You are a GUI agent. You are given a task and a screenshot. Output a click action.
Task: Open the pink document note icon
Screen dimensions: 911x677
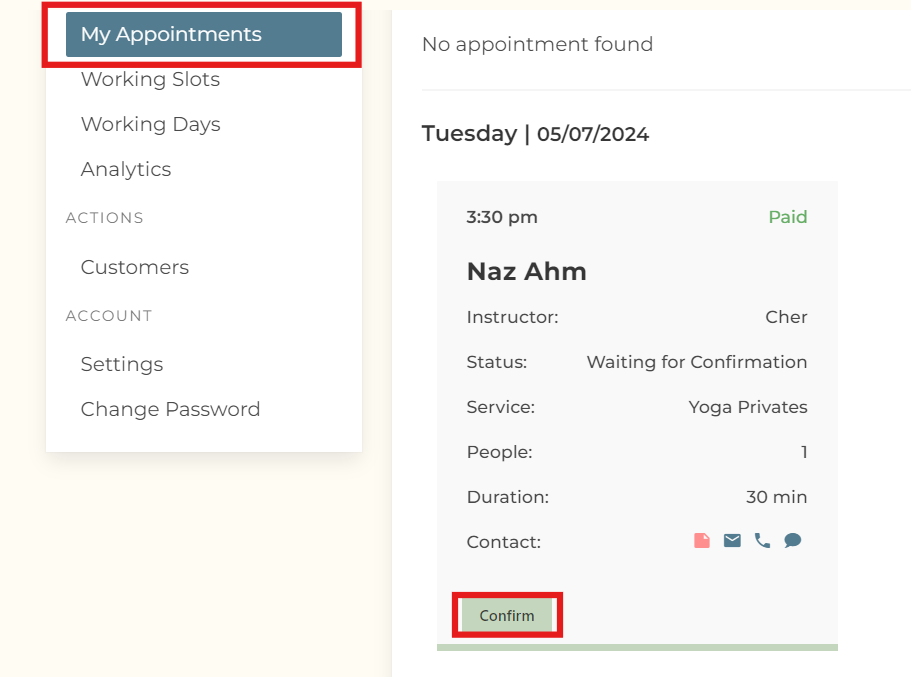pyautogui.click(x=702, y=541)
